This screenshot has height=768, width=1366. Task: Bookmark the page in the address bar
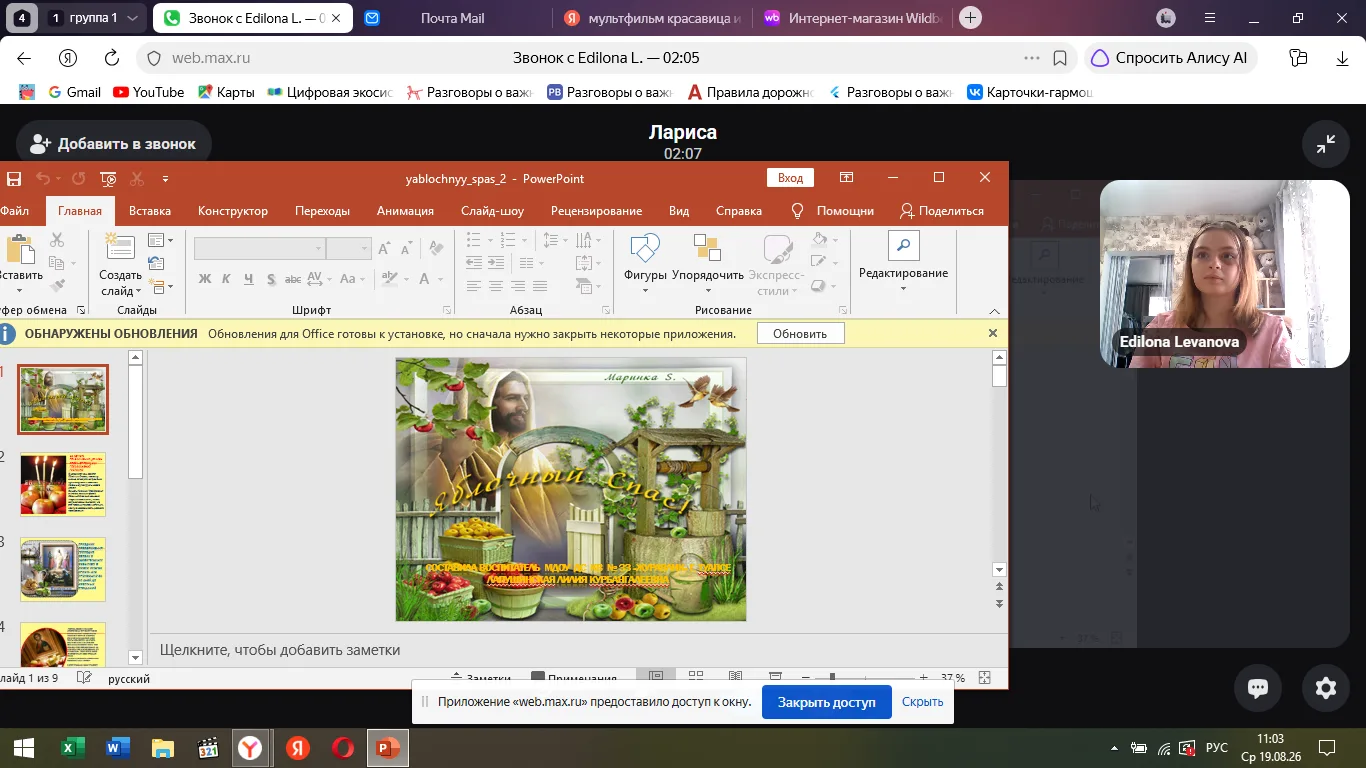pos(1060,58)
